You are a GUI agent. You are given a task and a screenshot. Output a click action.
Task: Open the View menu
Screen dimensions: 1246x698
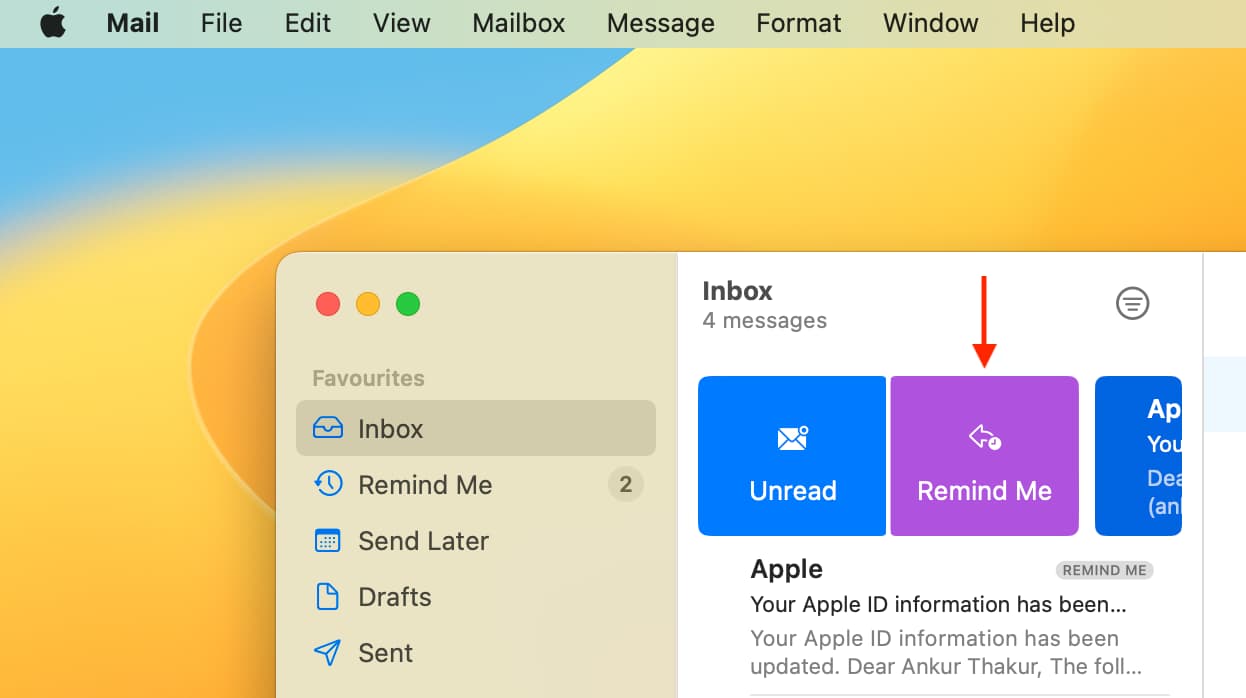pos(401,23)
